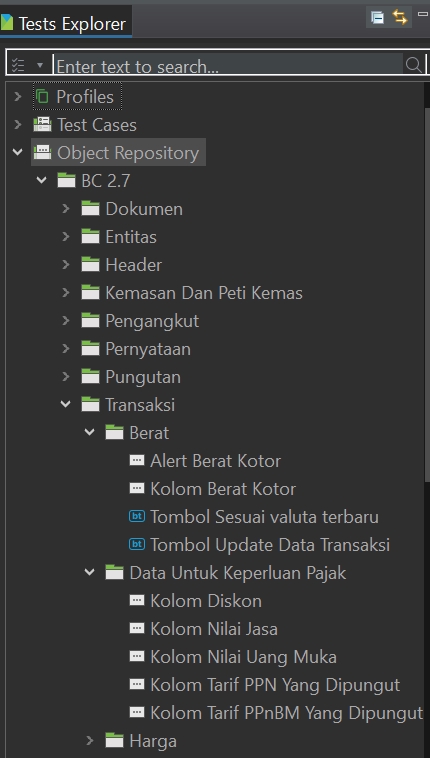Click the BC 2.7 folder icon
The width and height of the screenshot is (430, 758).
pos(66,180)
